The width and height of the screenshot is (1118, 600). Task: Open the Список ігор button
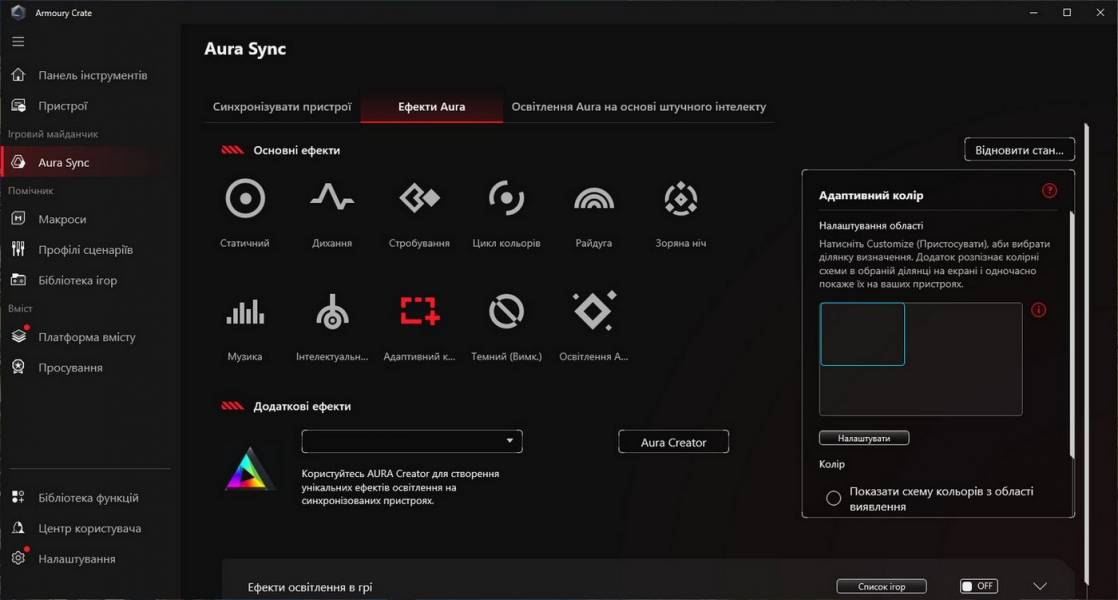pos(881,586)
